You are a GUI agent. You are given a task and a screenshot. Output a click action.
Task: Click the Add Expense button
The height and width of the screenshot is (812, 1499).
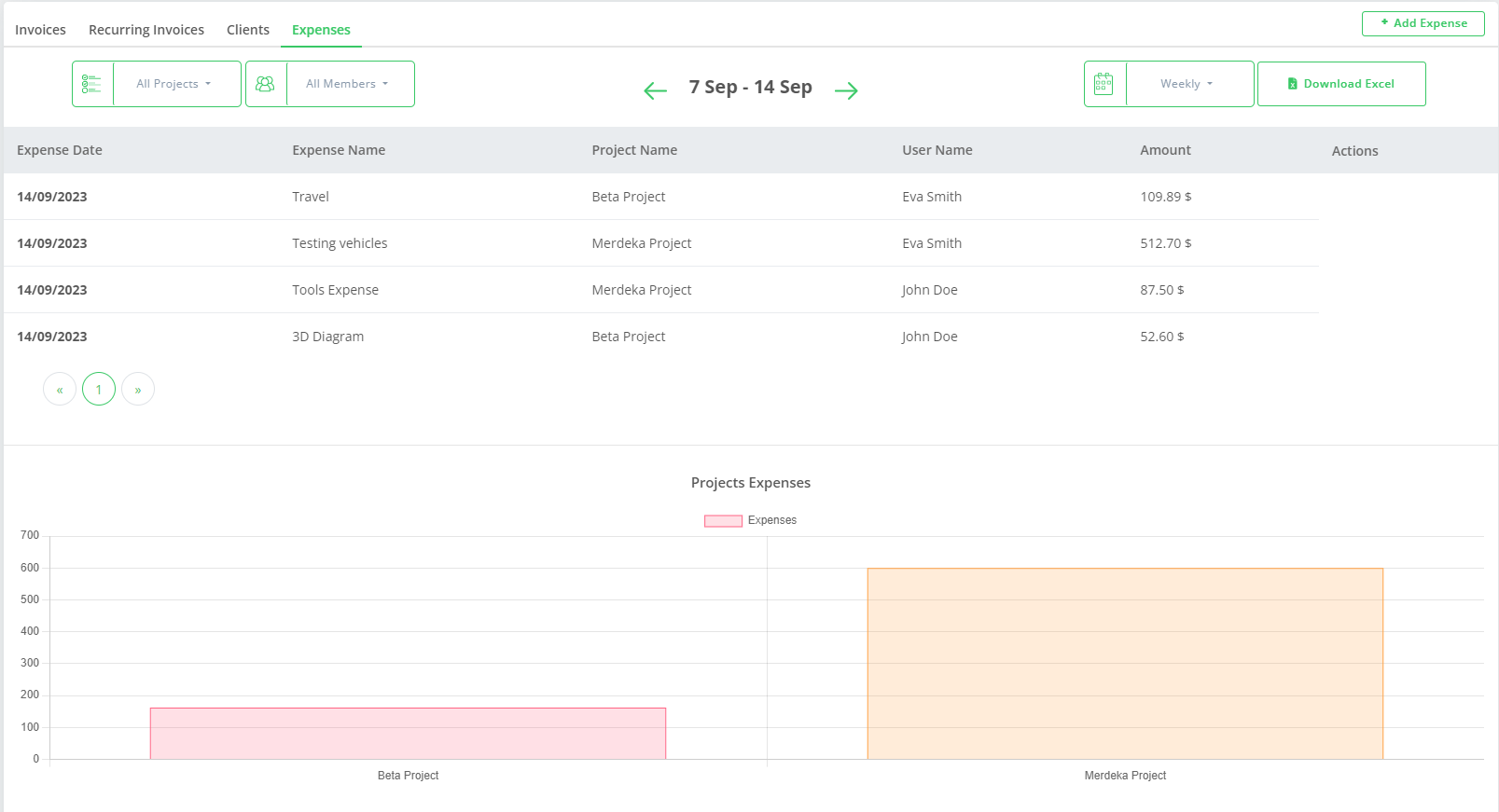1423,23
